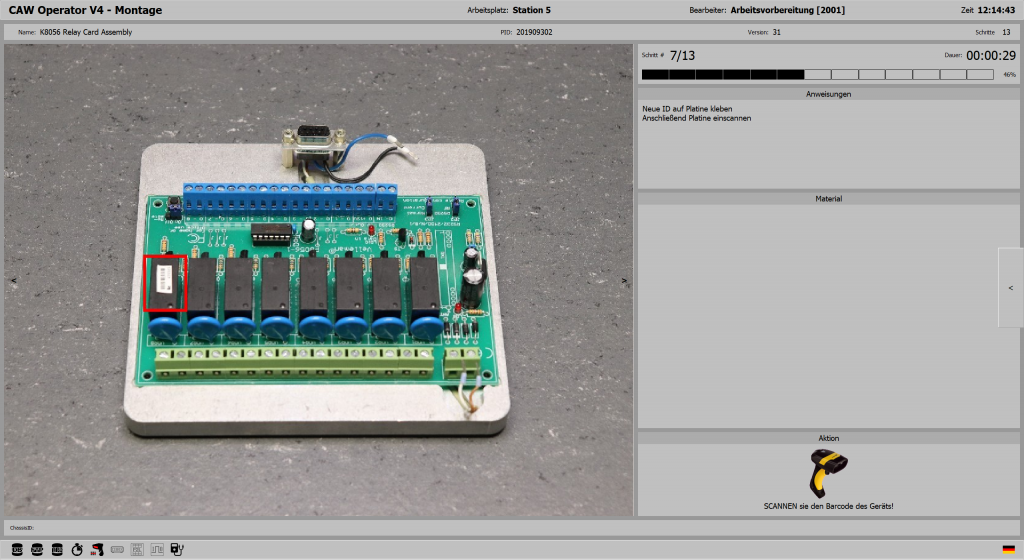Click the multimeter measurement device icon

click(177, 550)
